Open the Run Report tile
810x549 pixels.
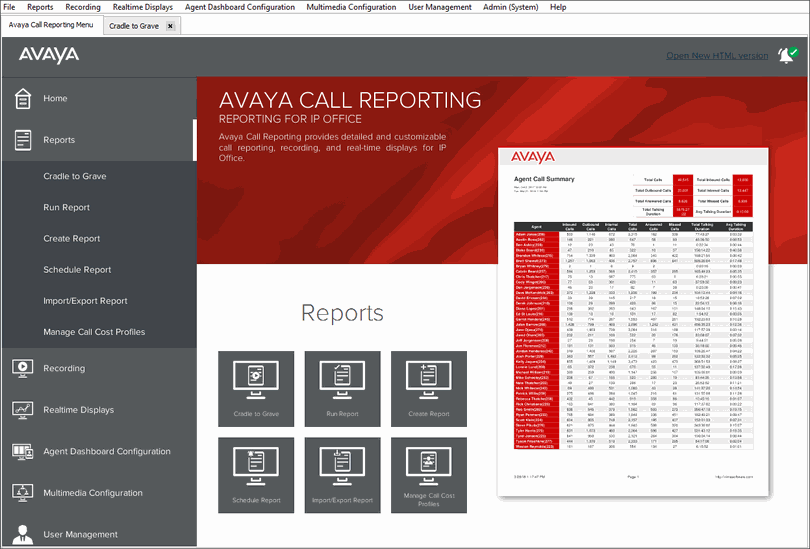point(342,389)
